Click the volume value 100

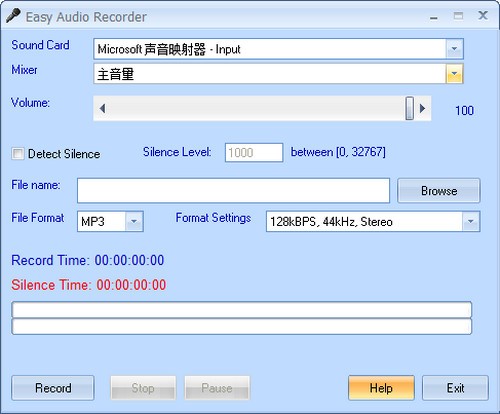[464, 111]
